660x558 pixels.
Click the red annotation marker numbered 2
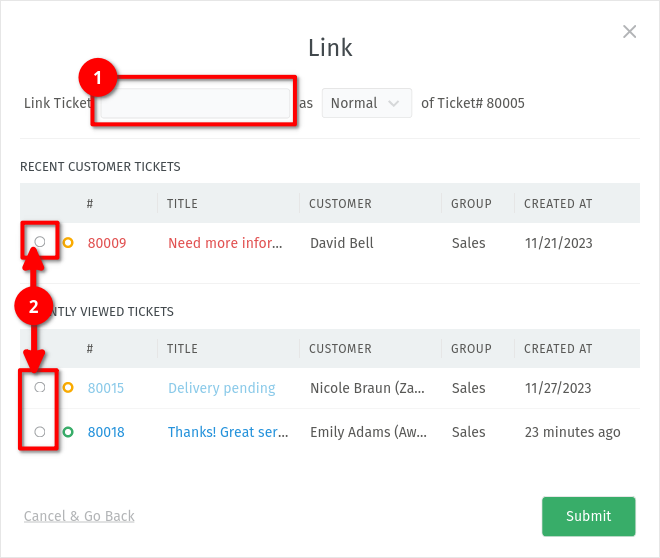[x=34, y=307]
